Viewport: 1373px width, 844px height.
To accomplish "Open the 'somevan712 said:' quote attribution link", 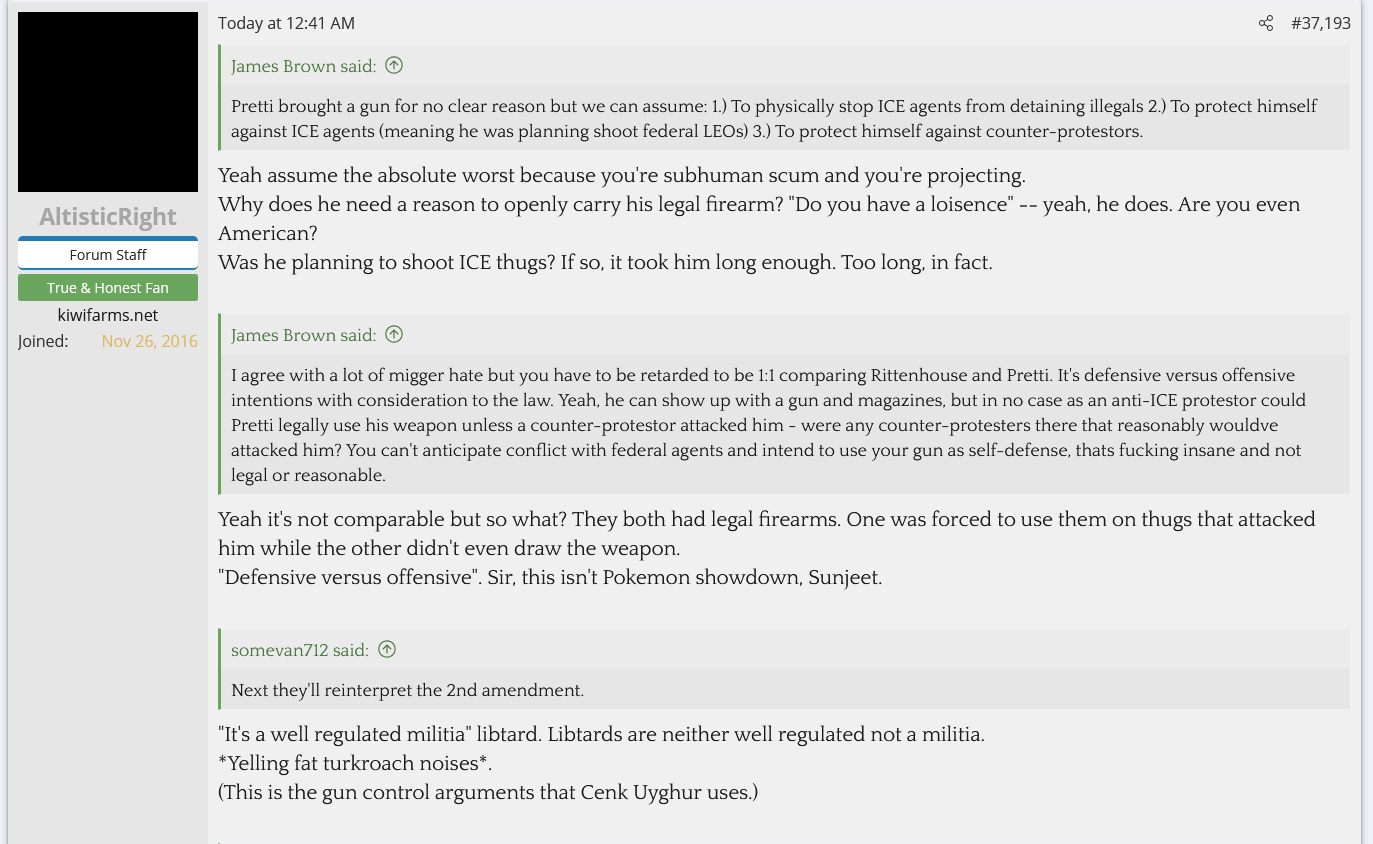I will (299, 650).
